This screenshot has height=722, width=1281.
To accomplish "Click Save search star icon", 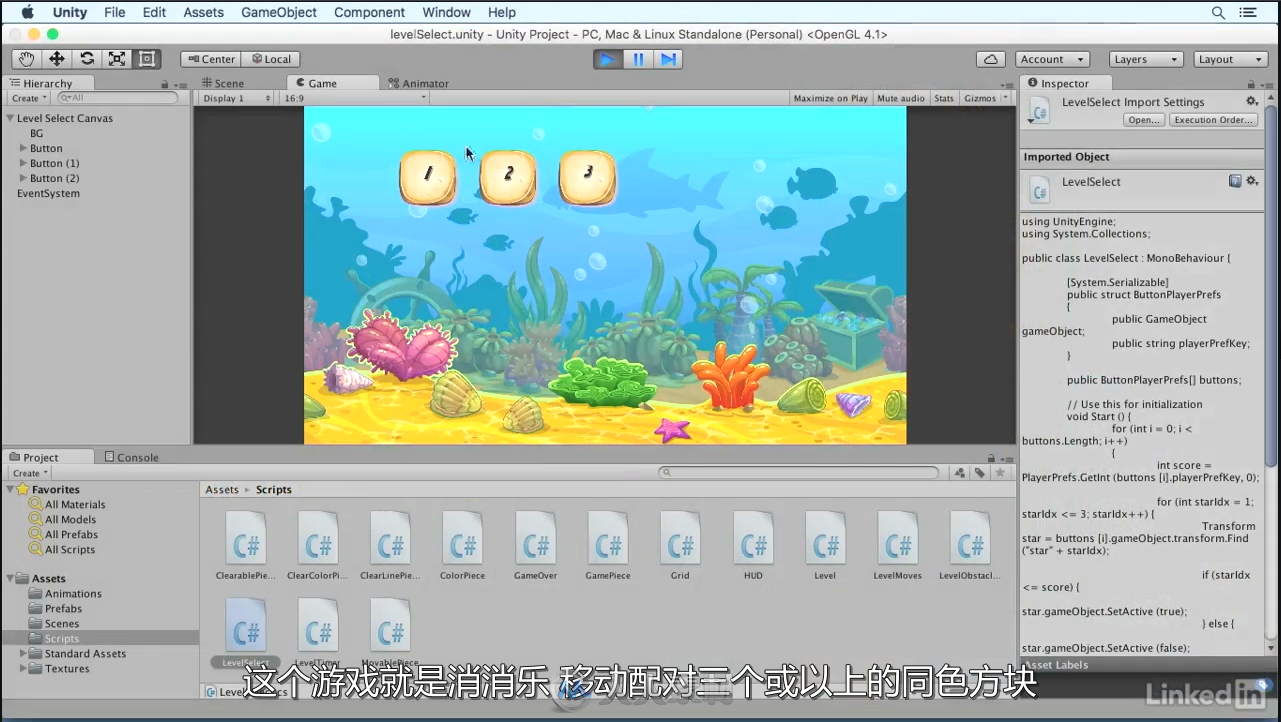I will point(1000,473).
